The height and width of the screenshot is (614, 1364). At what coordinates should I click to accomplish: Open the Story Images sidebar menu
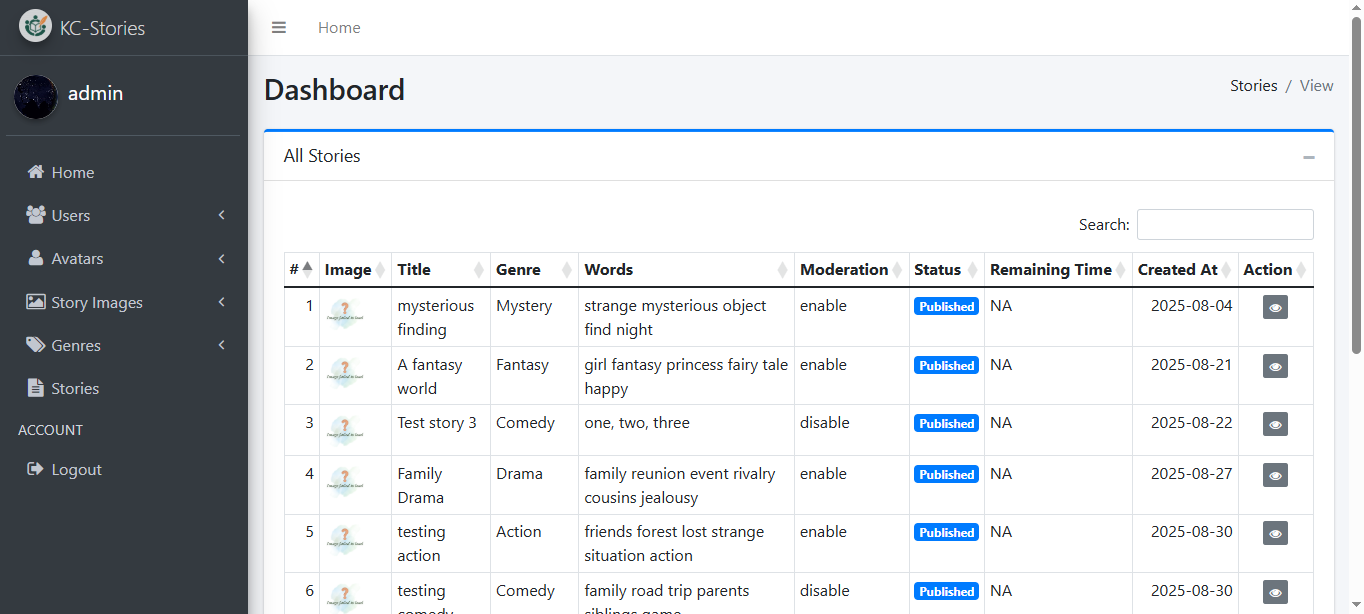click(124, 302)
